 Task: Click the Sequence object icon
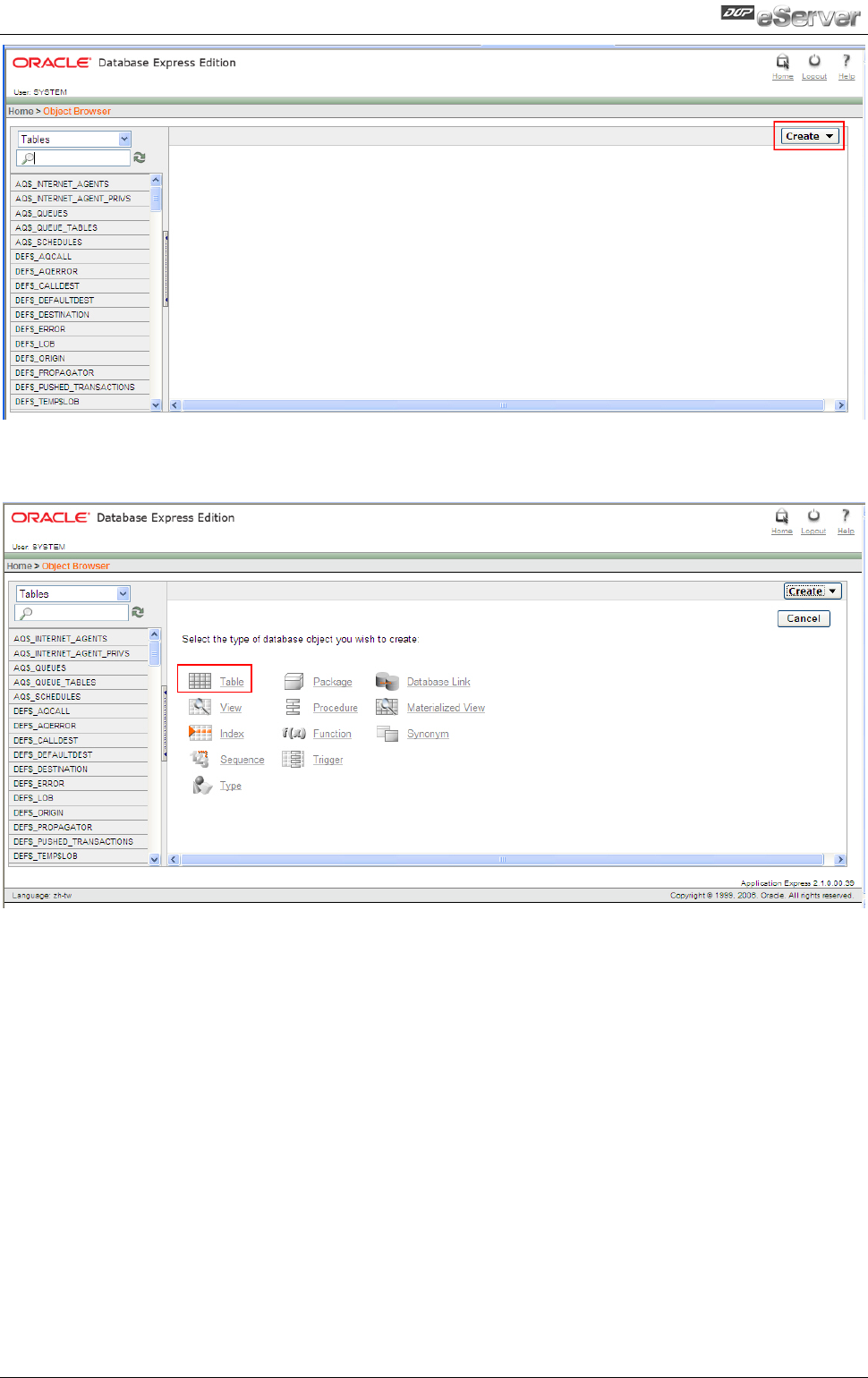click(x=200, y=759)
